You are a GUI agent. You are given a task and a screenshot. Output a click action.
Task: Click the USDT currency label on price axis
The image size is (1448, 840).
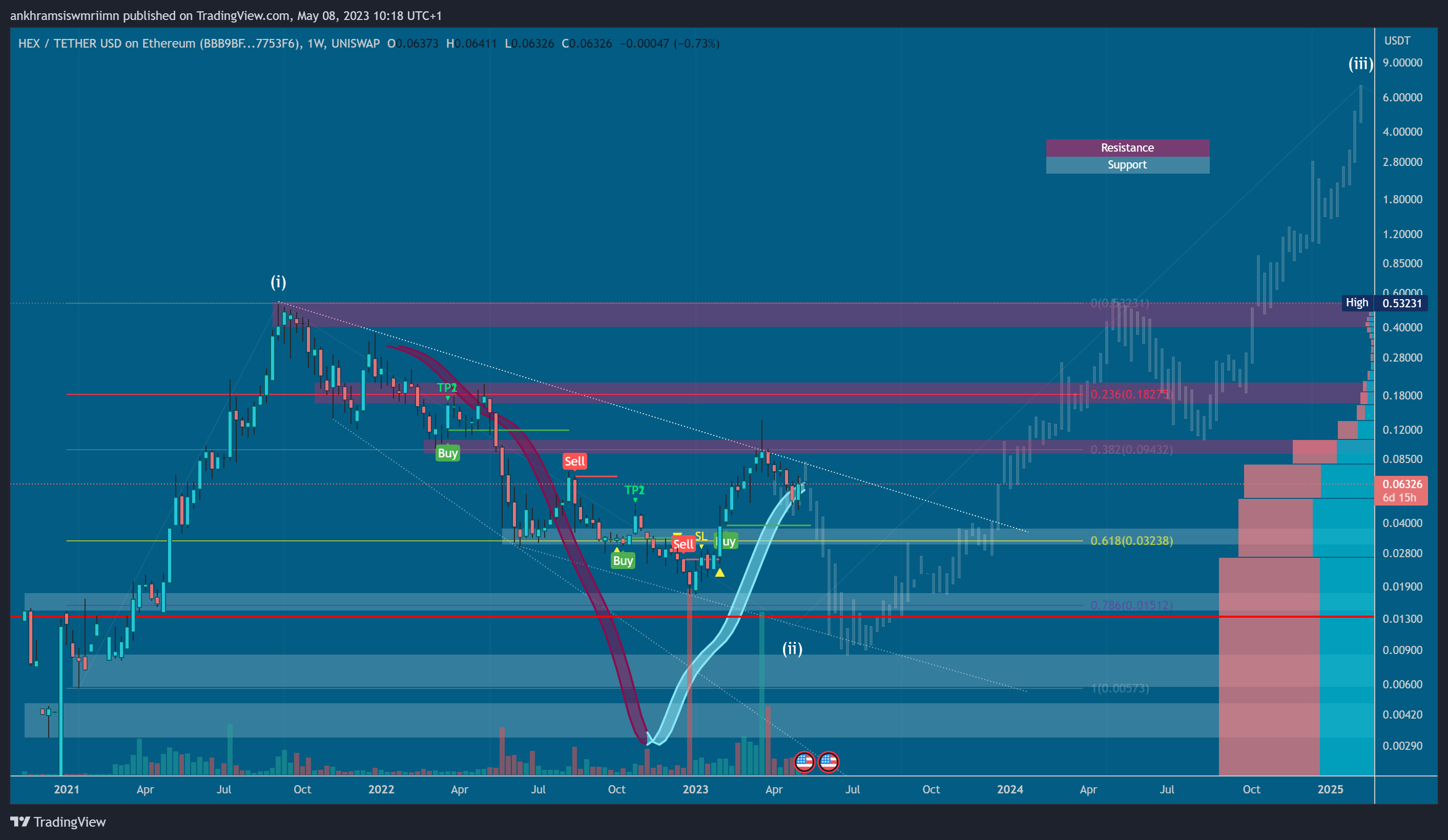[x=1397, y=41]
